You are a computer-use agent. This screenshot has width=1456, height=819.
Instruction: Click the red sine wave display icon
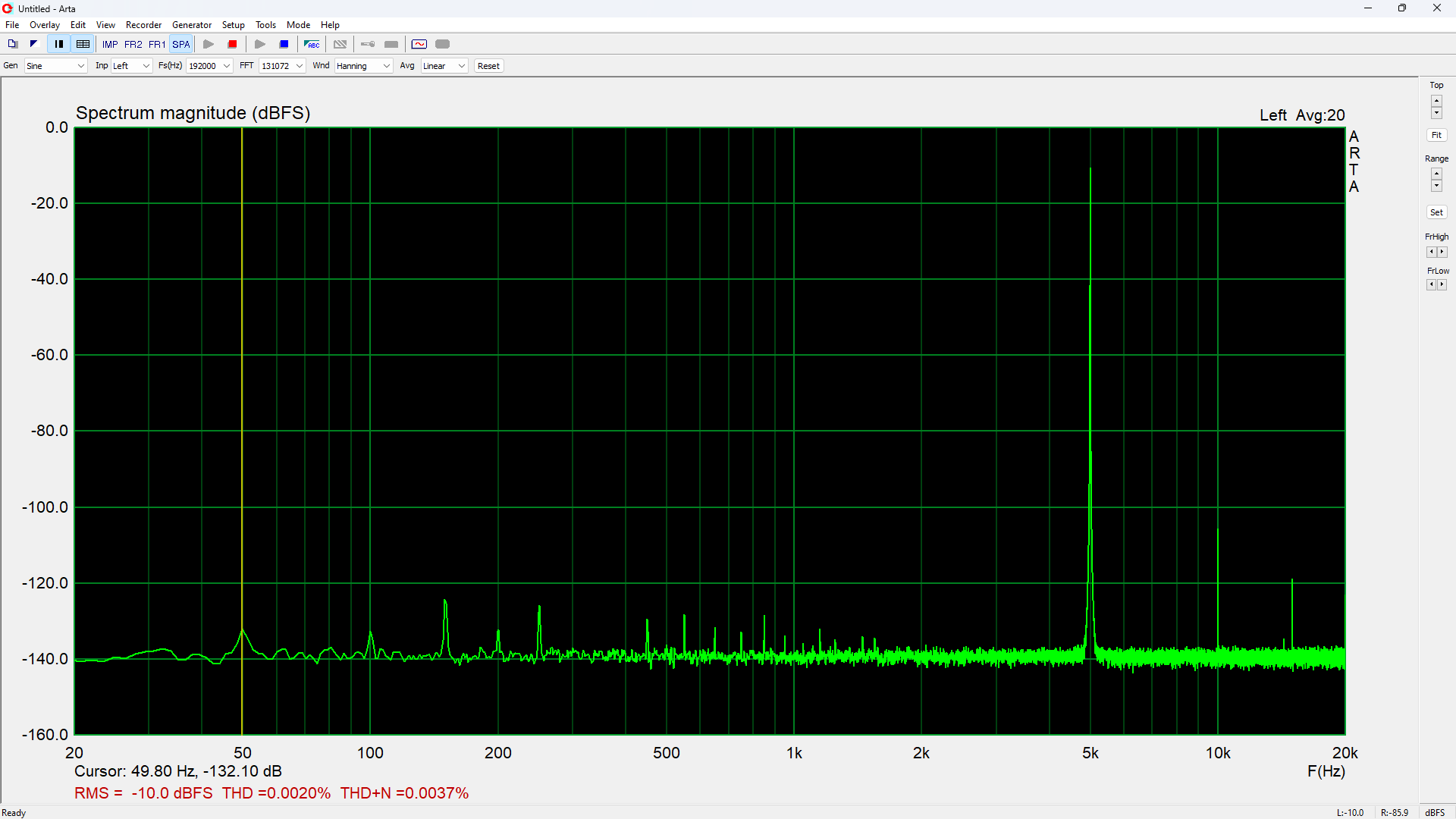point(419,44)
